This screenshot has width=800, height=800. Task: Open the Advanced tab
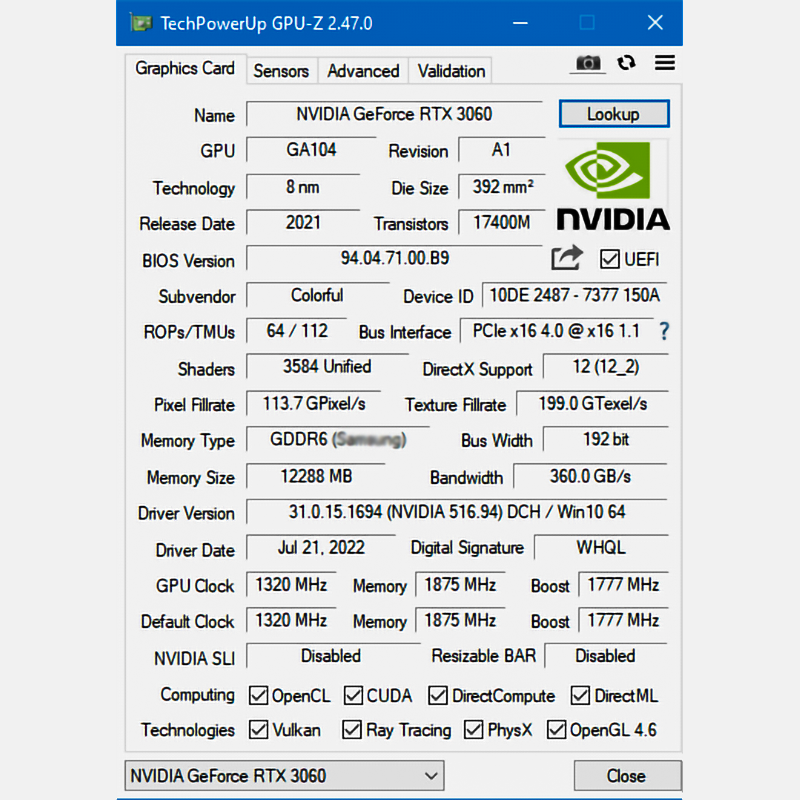tap(363, 71)
